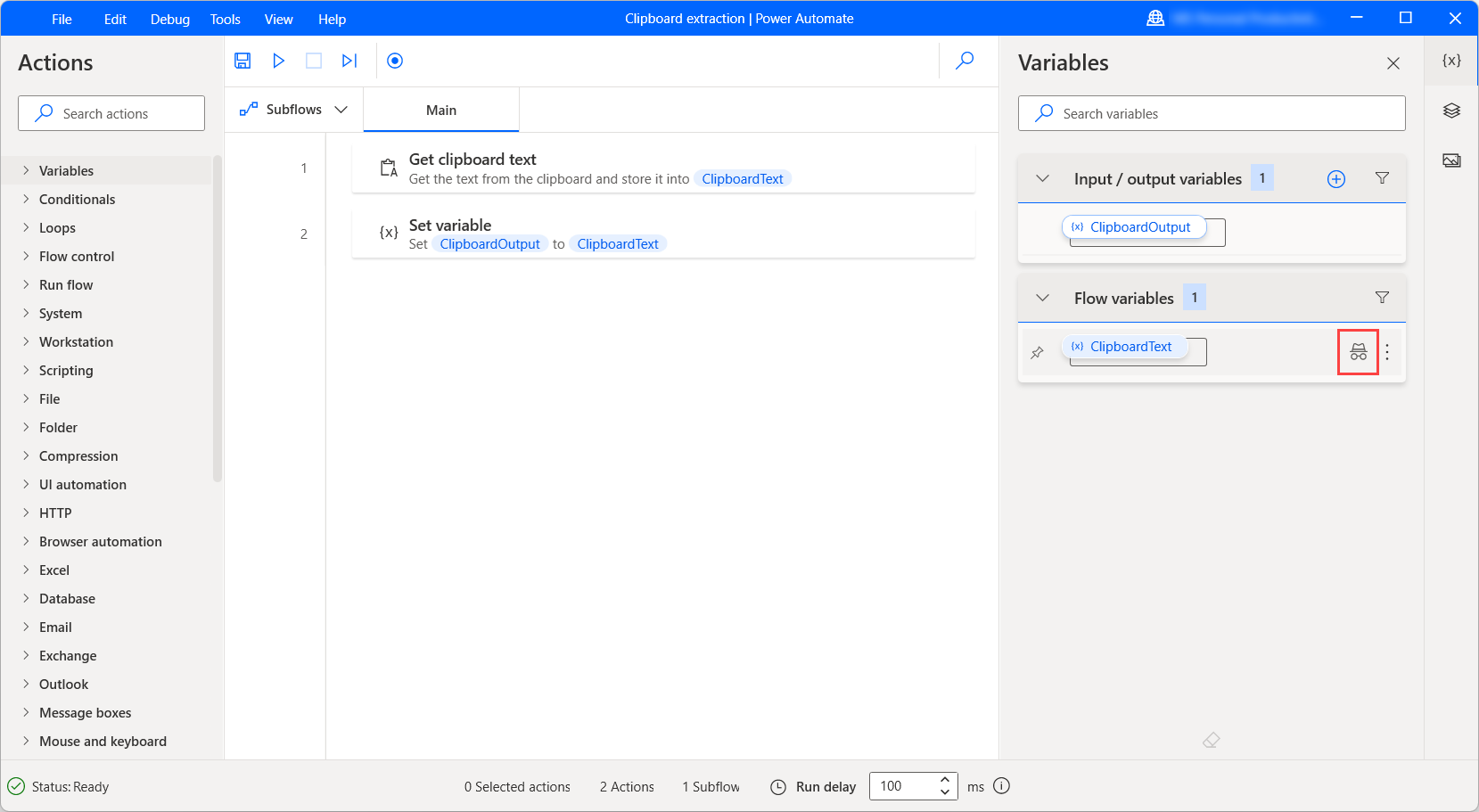Click the Search actions field
The image size is (1479, 812).
coord(111,113)
